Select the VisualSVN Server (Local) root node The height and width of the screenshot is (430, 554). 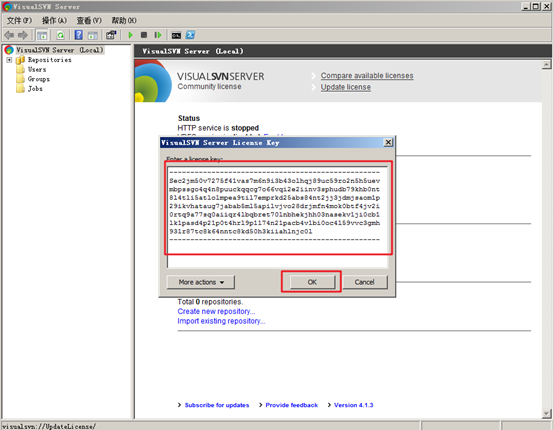(x=60, y=50)
